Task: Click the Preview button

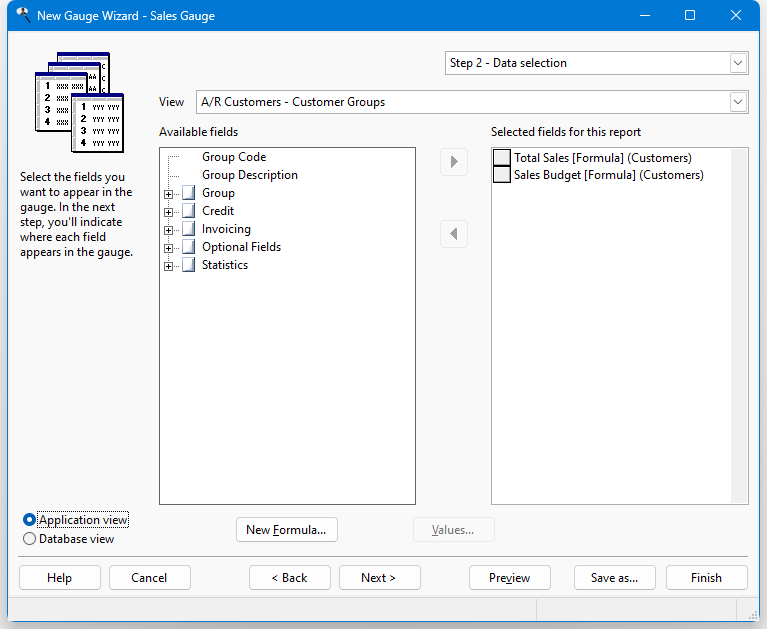Action: [x=510, y=578]
